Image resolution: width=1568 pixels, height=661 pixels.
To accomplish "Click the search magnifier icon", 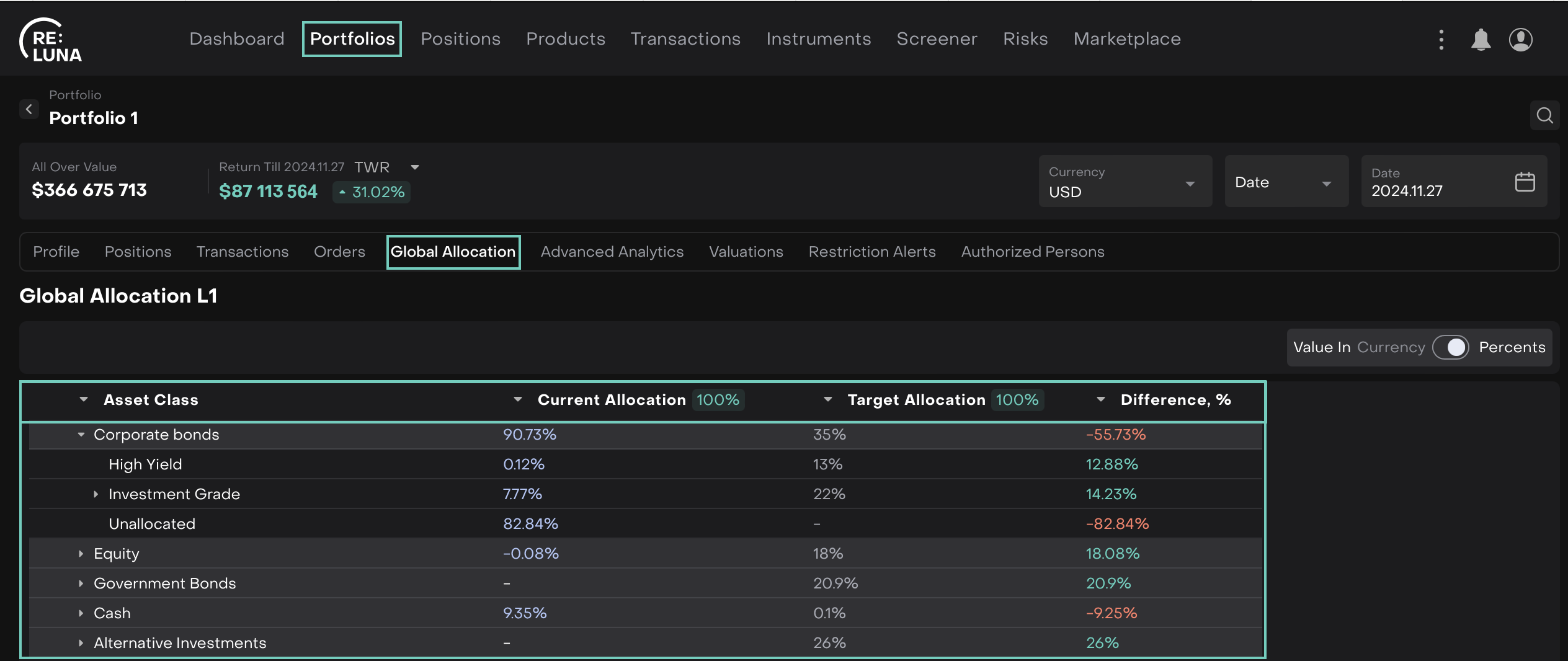I will pos(1544,116).
